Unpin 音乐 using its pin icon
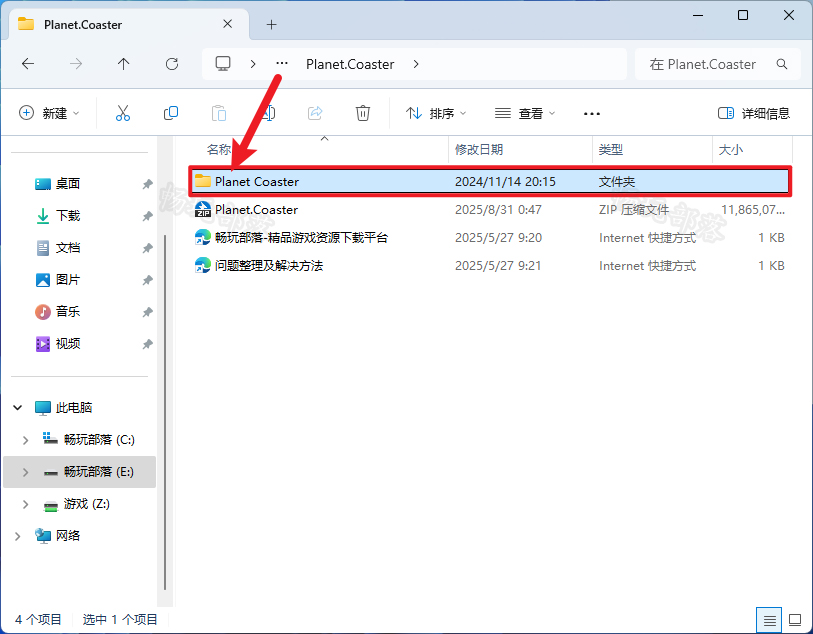 (x=147, y=312)
